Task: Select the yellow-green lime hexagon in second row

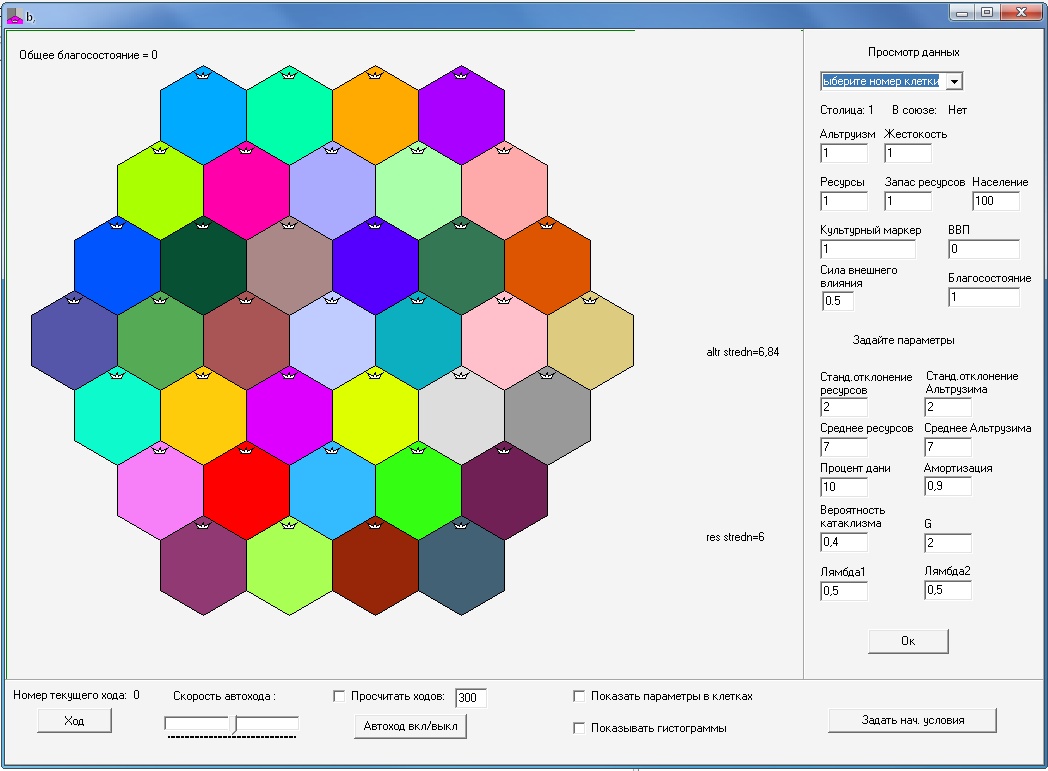Action: point(160,190)
